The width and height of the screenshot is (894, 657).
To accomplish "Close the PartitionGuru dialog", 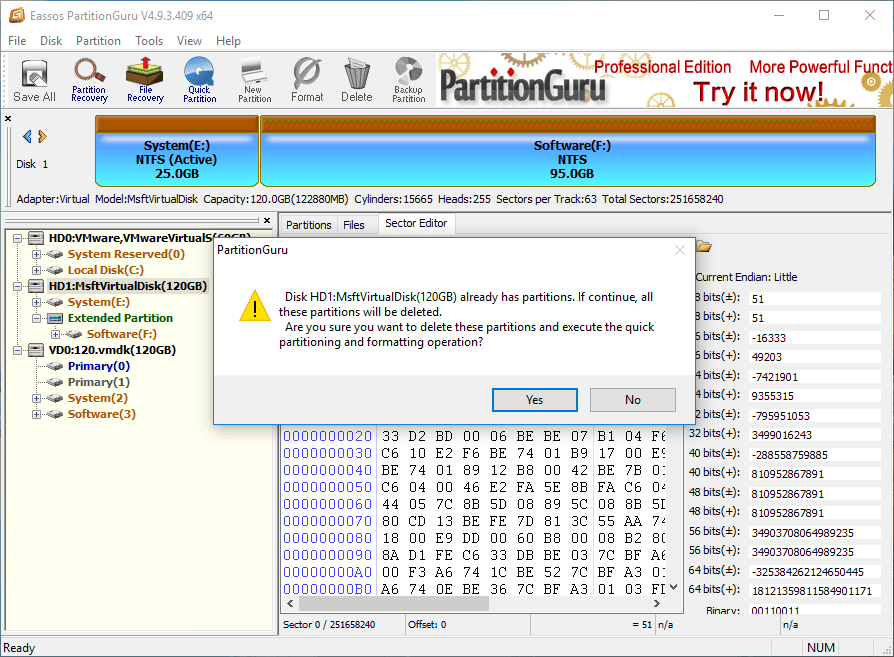I will [x=680, y=250].
